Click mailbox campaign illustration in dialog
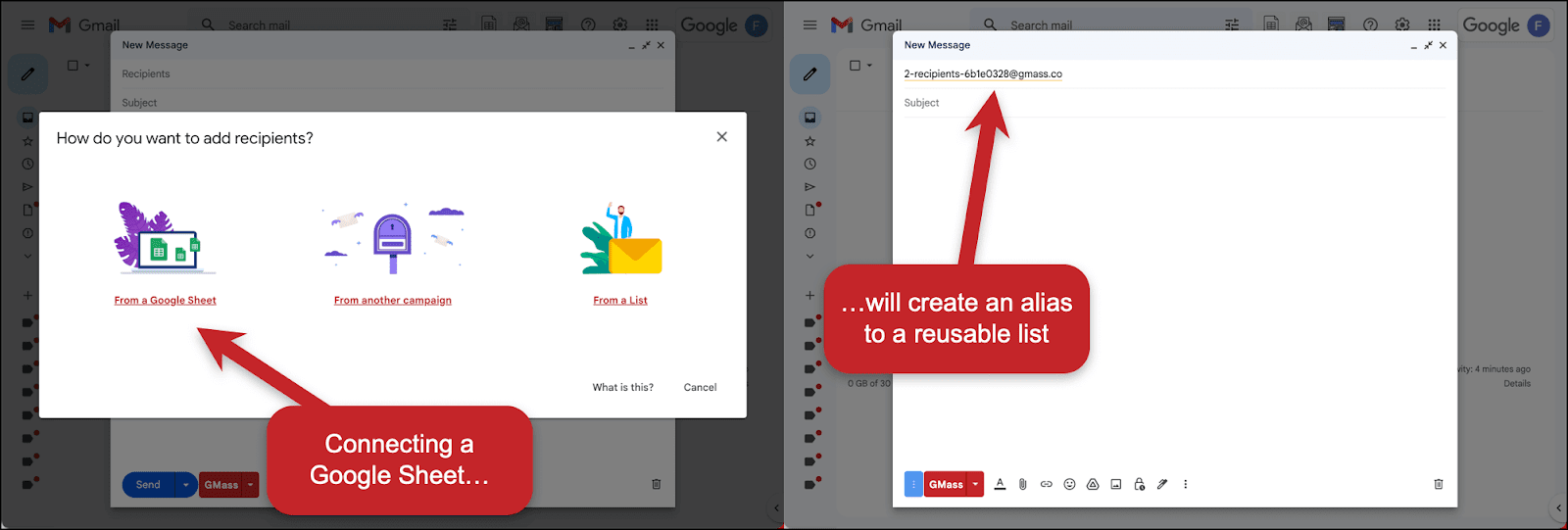Image resolution: width=1568 pixels, height=530 pixels. pos(393,240)
